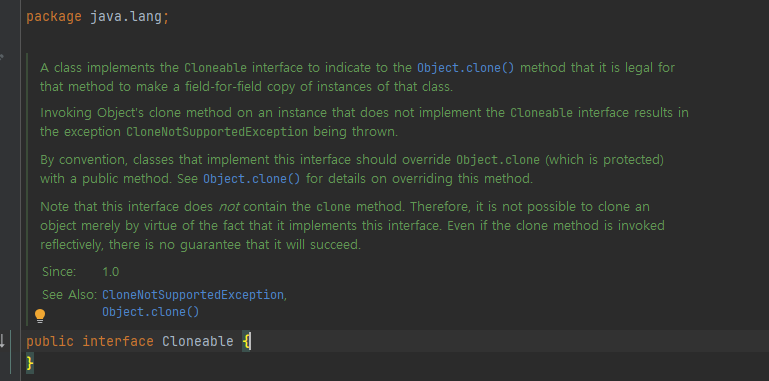Click the Since version value 1.0

(x=110, y=272)
